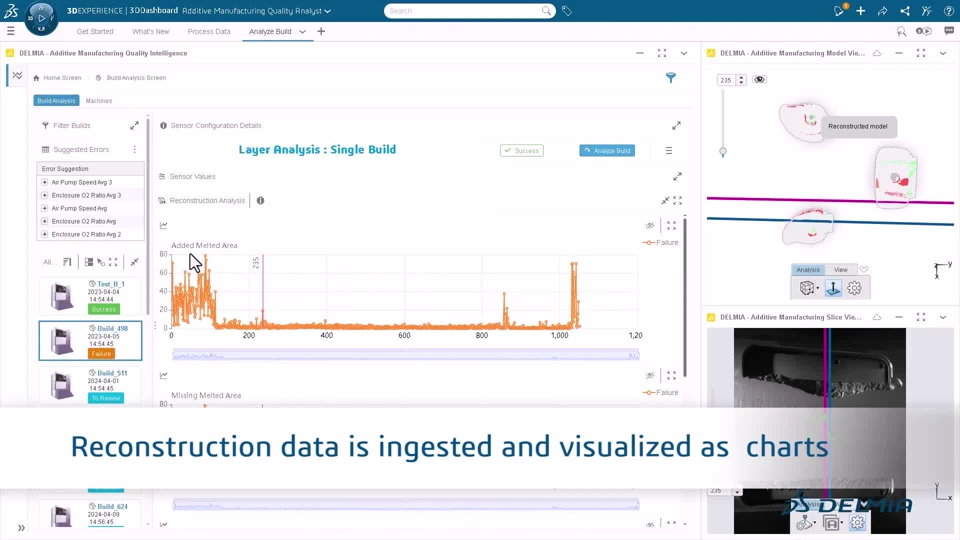Hide the Added Melted Area chart series
Image resolution: width=960 pixels, height=540 pixels.
point(650,225)
